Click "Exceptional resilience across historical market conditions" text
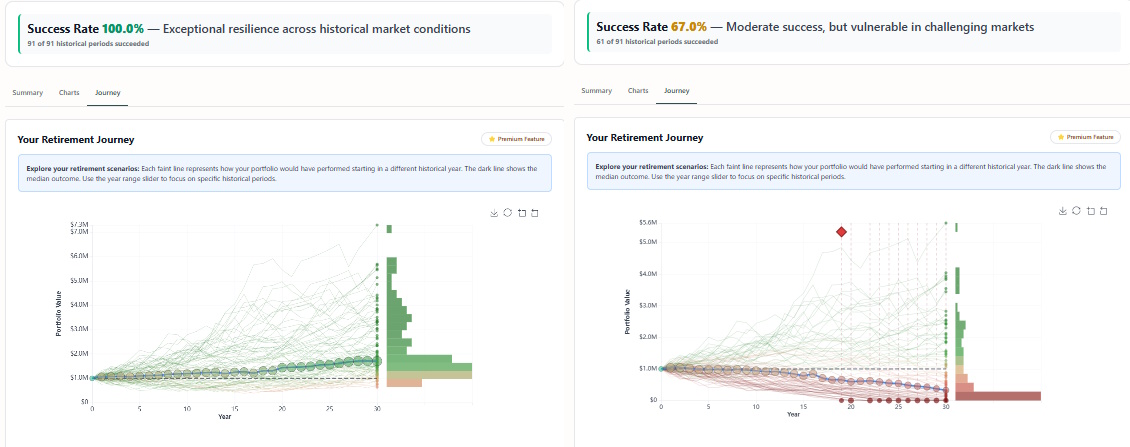The height and width of the screenshot is (447, 1130). click(x=318, y=29)
